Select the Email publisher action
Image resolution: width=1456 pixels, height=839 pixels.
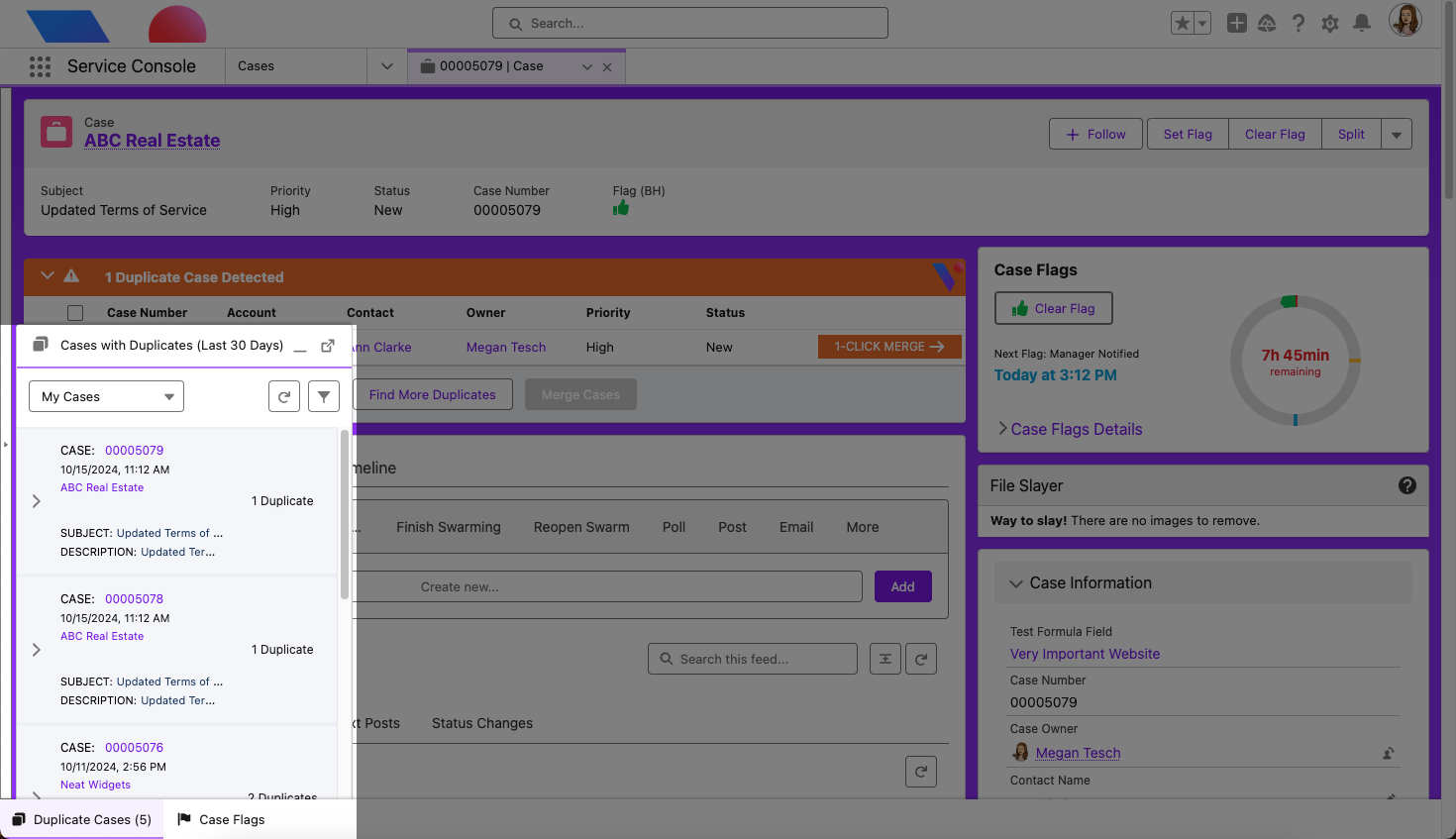pyautogui.click(x=796, y=527)
